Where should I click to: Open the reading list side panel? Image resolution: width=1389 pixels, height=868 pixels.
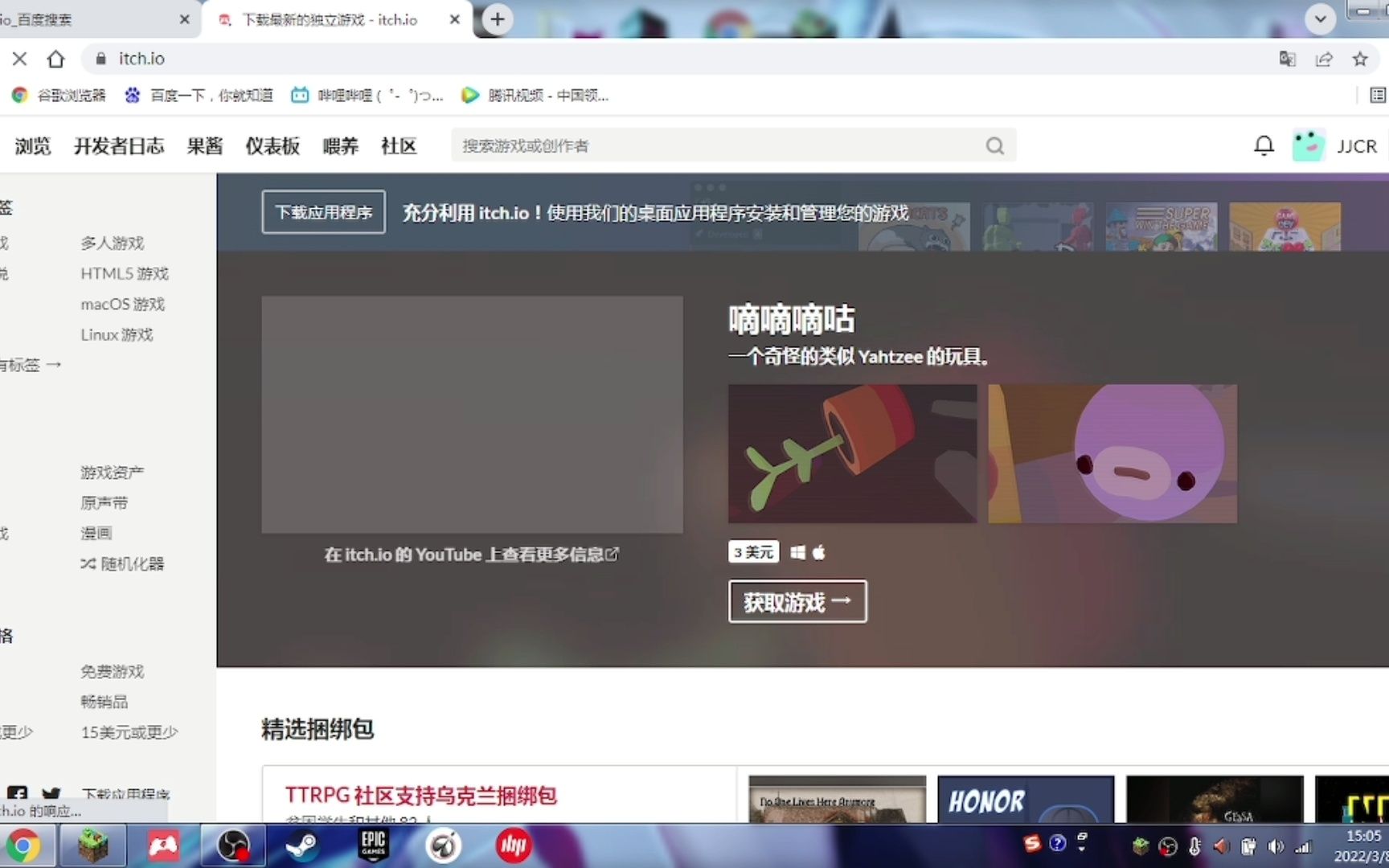pyautogui.click(x=1378, y=95)
